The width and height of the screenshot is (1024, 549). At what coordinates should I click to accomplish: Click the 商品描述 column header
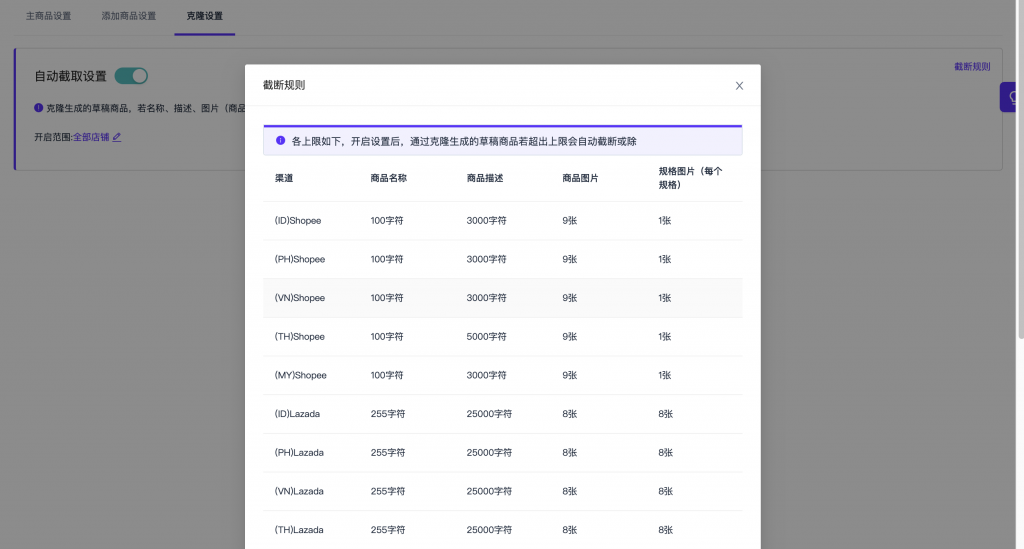tap(485, 178)
